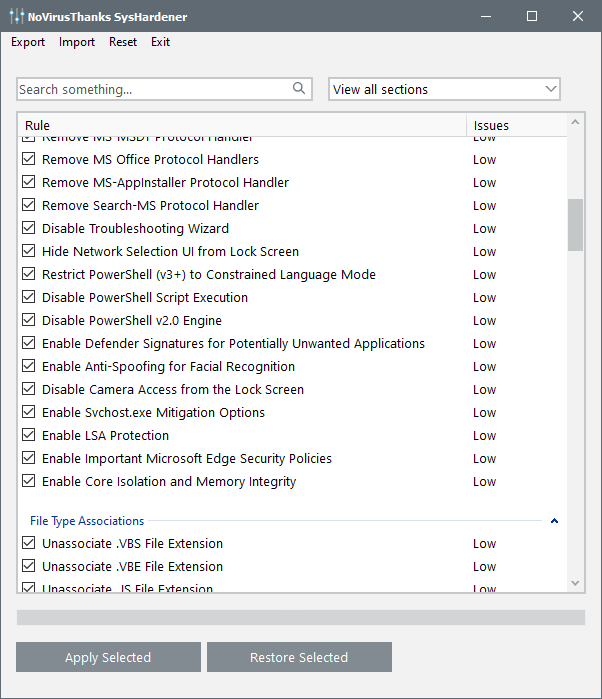Open the View all sections dropdown
Viewport: 602px width, 699px height.
click(444, 89)
